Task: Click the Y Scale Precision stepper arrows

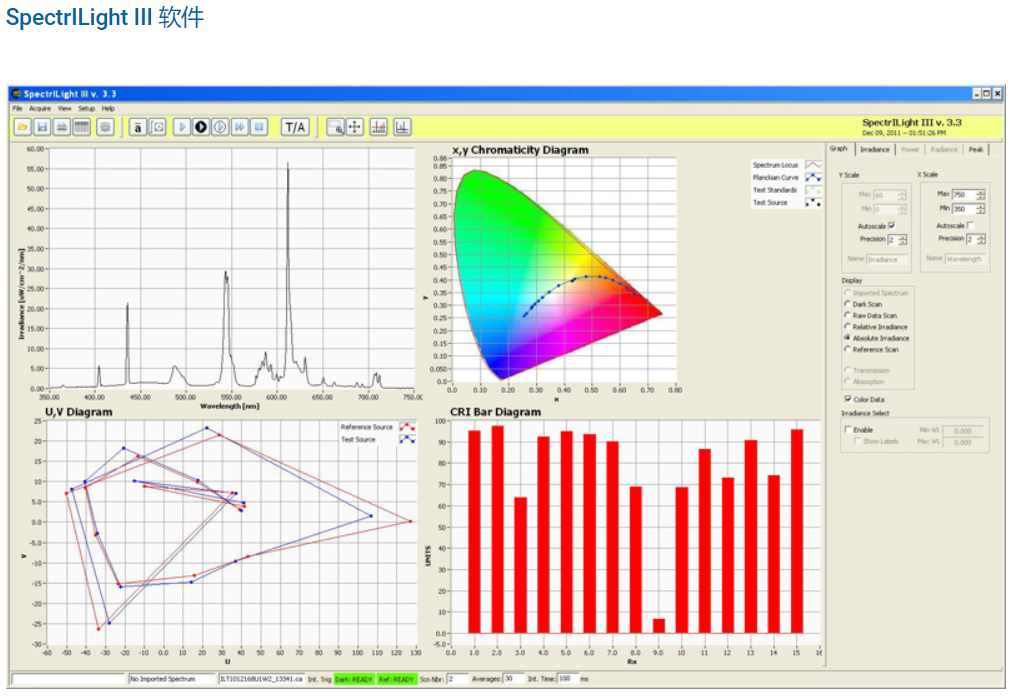Action: [x=903, y=240]
